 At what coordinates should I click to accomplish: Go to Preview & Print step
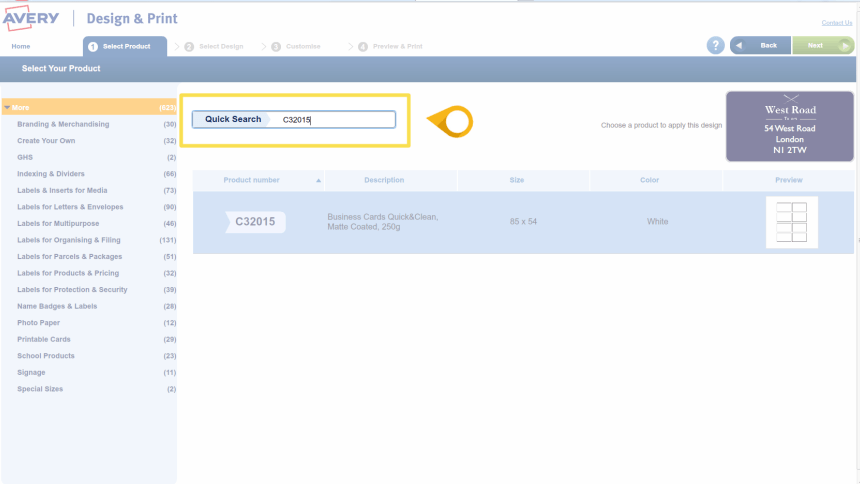390,47
